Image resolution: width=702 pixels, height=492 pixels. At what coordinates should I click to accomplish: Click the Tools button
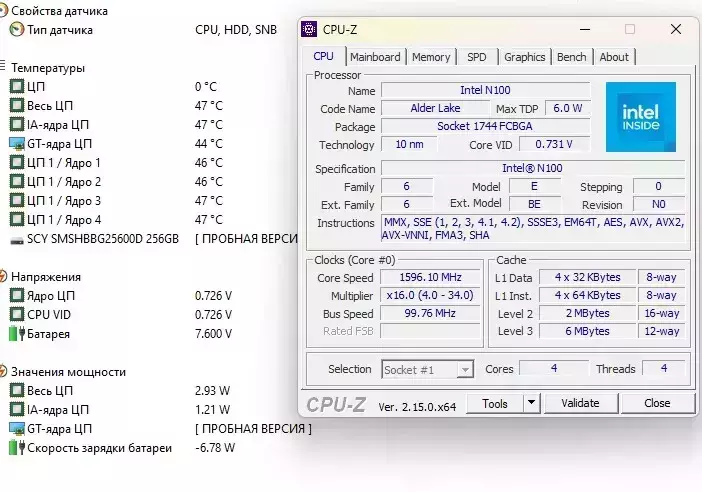(x=495, y=403)
